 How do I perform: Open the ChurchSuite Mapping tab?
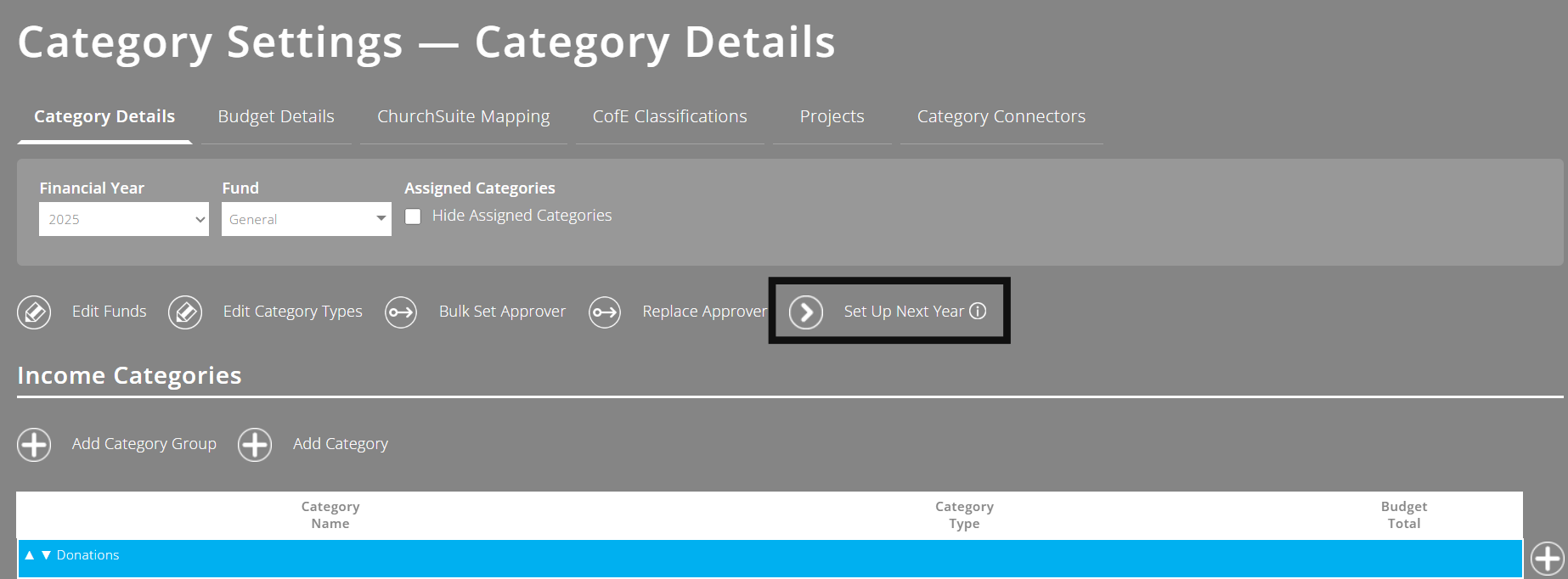click(464, 117)
